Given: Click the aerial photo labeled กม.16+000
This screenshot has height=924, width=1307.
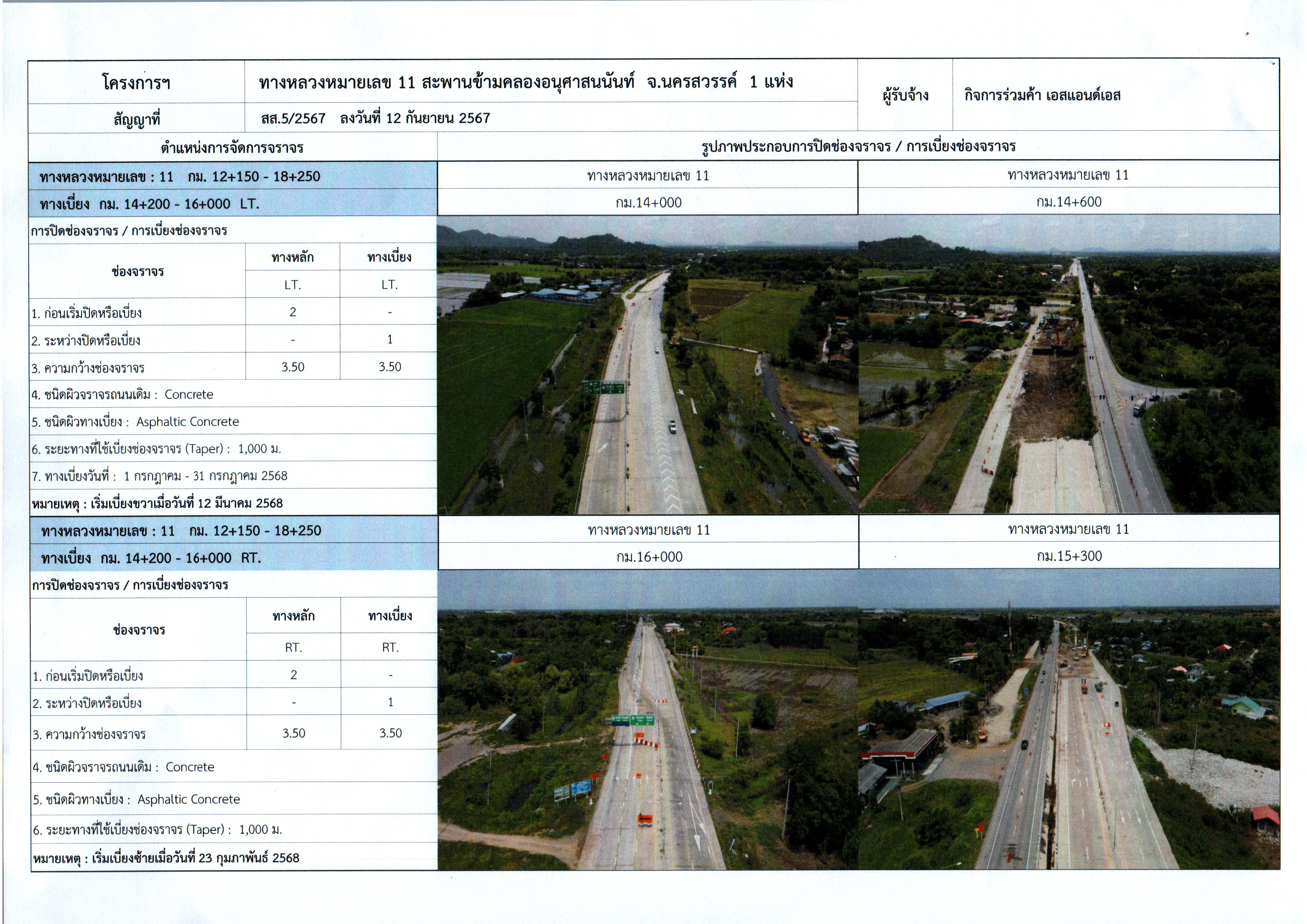Looking at the screenshot, I should 648,718.
